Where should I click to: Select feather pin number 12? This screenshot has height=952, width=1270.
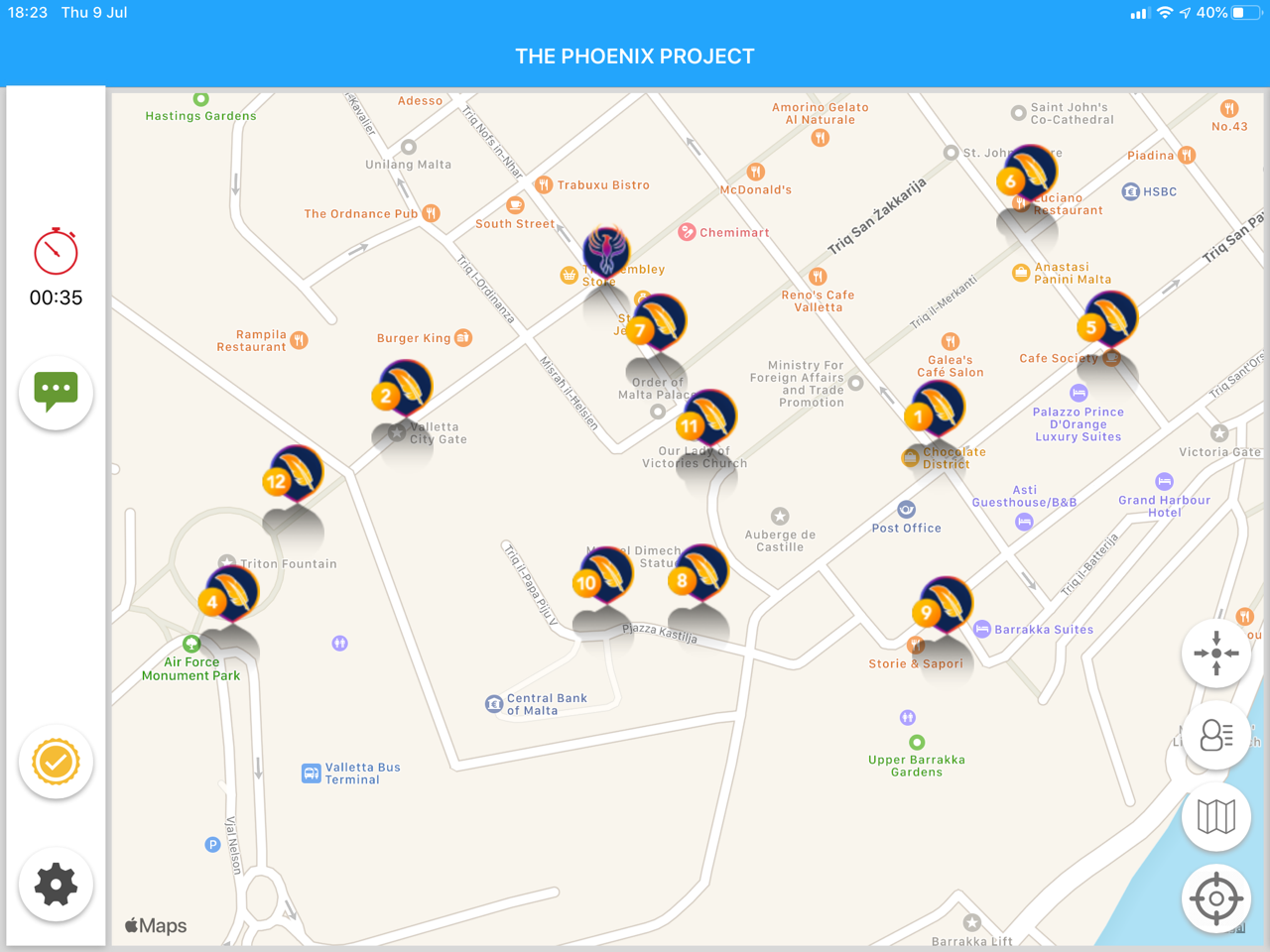(293, 475)
